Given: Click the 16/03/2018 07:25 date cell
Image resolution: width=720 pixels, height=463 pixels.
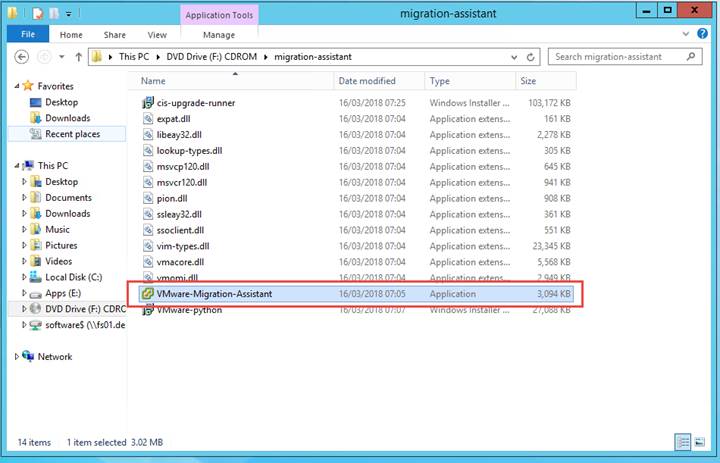Looking at the screenshot, I should (372, 103).
